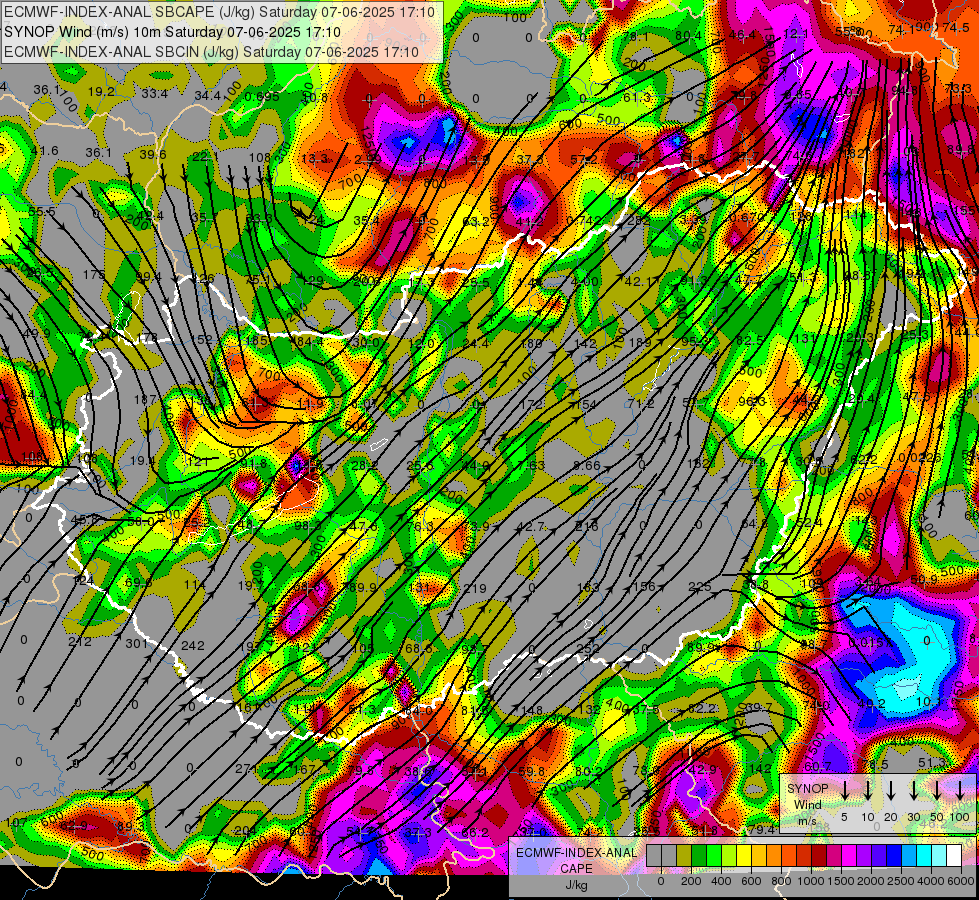Pick the dark green CAPE swatch right of 200
Image resolution: width=979 pixels, height=900 pixels.
[x=699, y=855]
